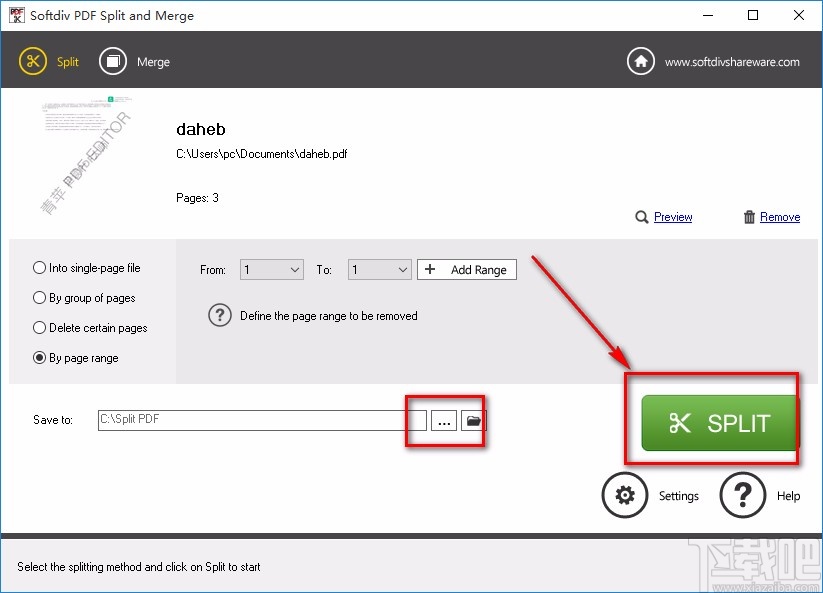Maximize the Softdiv PDF window
Image resolution: width=823 pixels, height=593 pixels.
point(753,15)
